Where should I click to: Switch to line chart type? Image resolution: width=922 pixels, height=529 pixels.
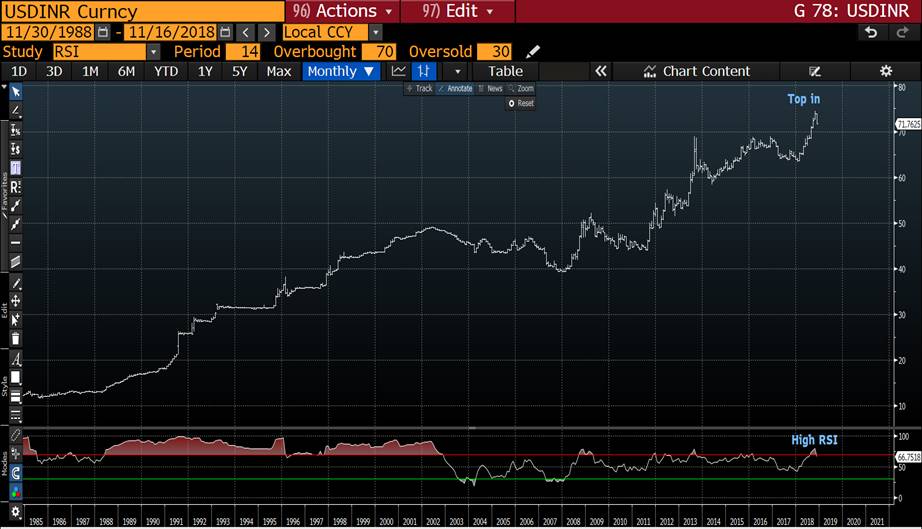pyautogui.click(x=399, y=71)
